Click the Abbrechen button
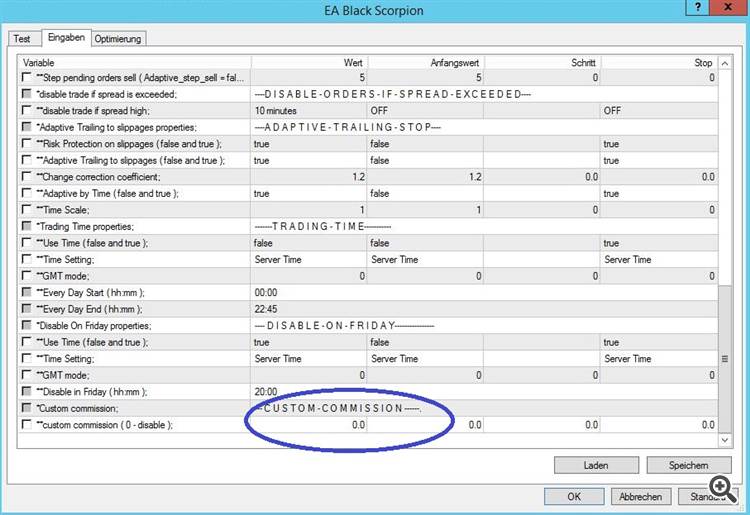The height and width of the screenshot is (515, 750). tap(641, 497)
